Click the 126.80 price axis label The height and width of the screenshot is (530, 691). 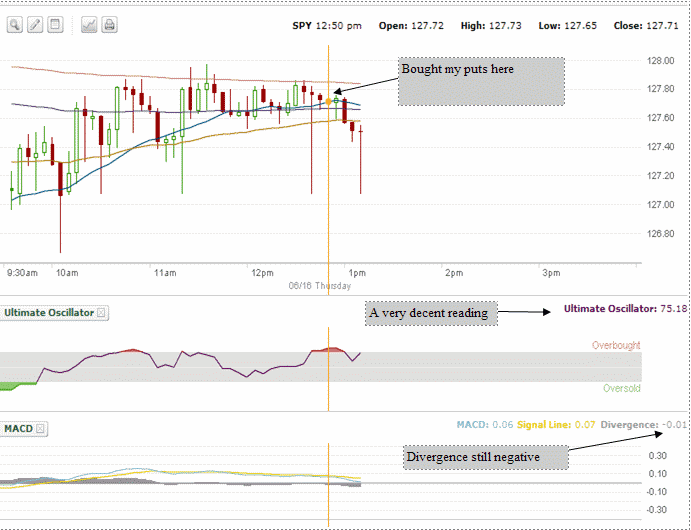[661, 233]
